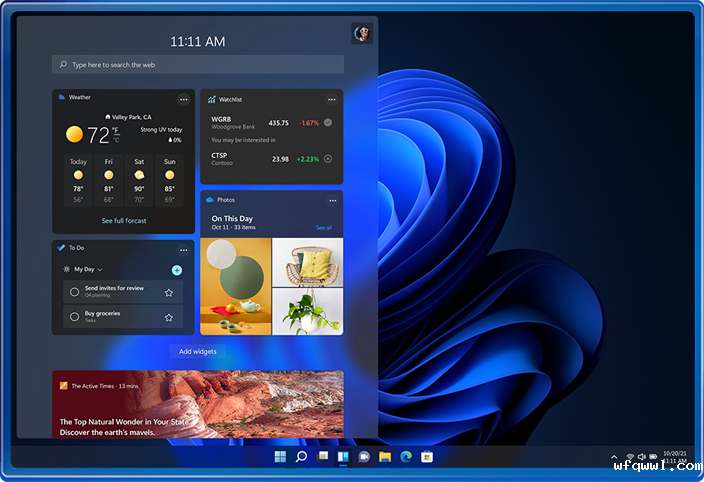Open the Chat app in taskbar
Screen dimensions: 704x482
[364, 457]
